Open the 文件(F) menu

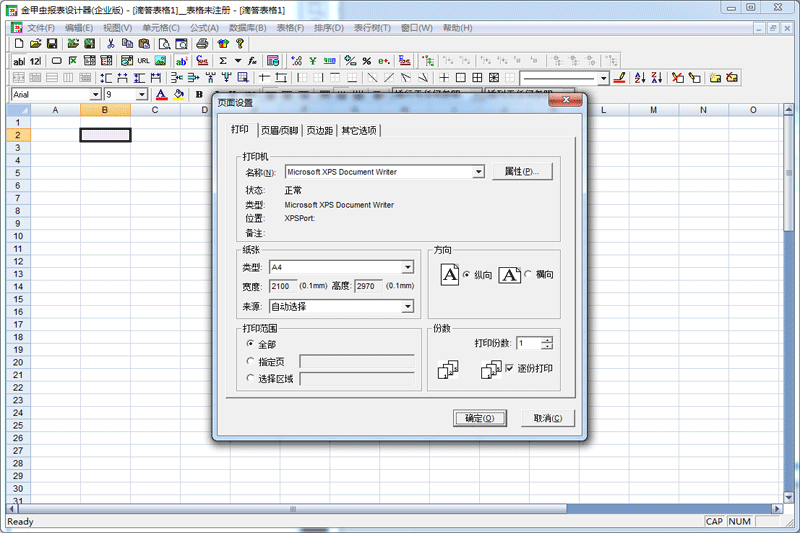(x=41, y=28)
